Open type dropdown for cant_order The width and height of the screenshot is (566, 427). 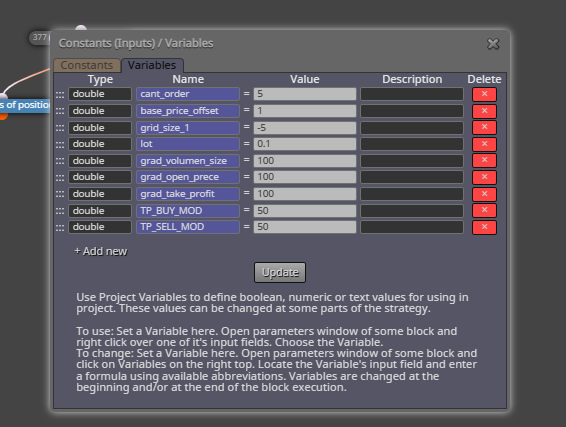click(x=100, y=94)
